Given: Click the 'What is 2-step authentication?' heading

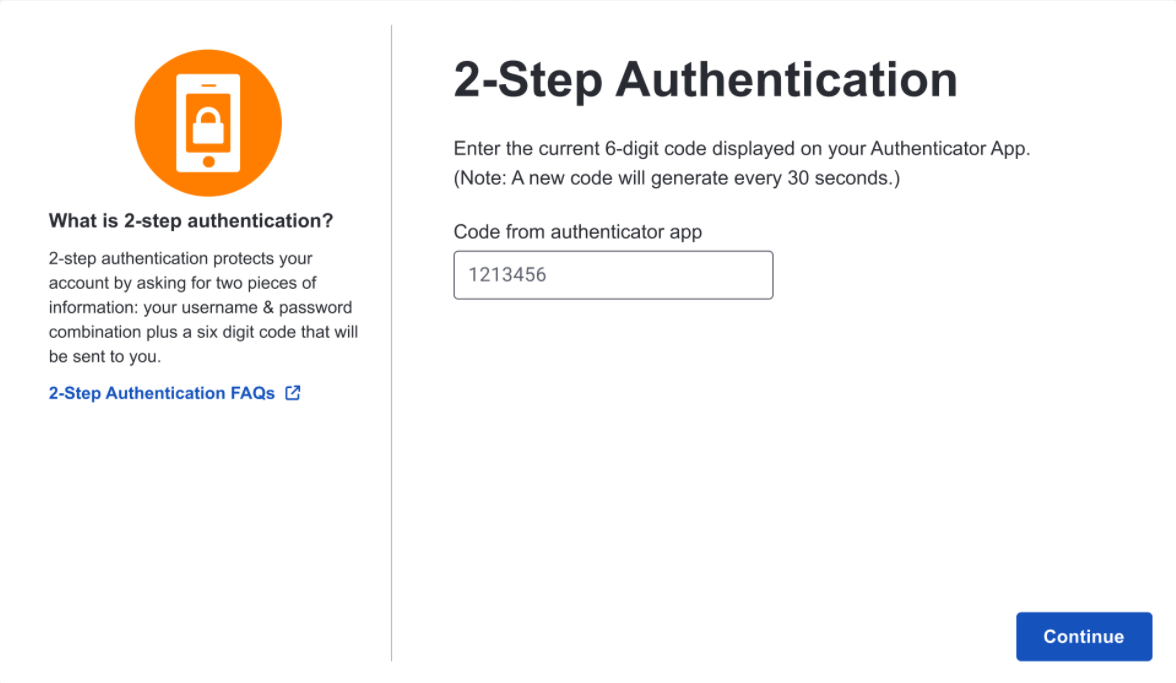Looking at the screenshot, I should (190, 220).
